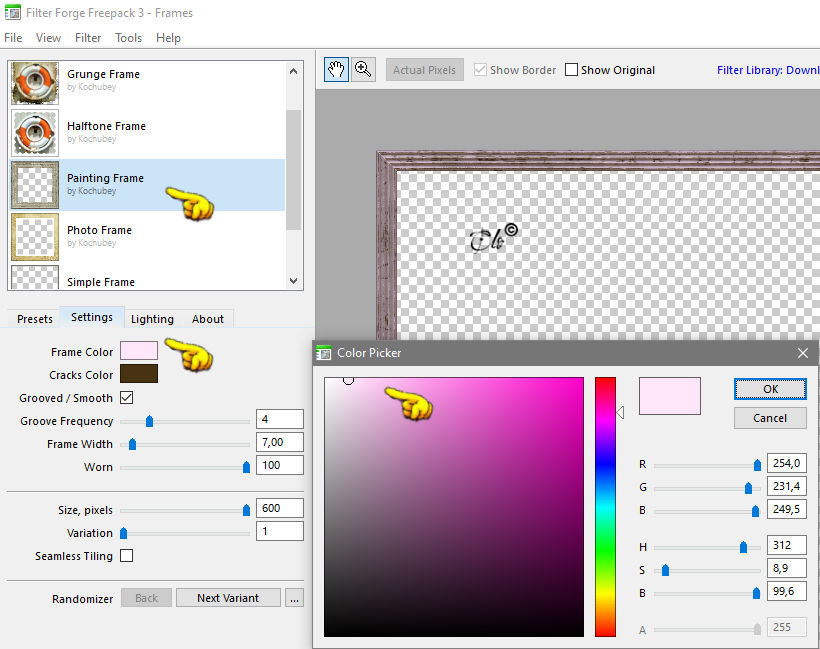Click the filter list scroll-up arrow
Screen dimensions: 820x649
tap(293, 71)
